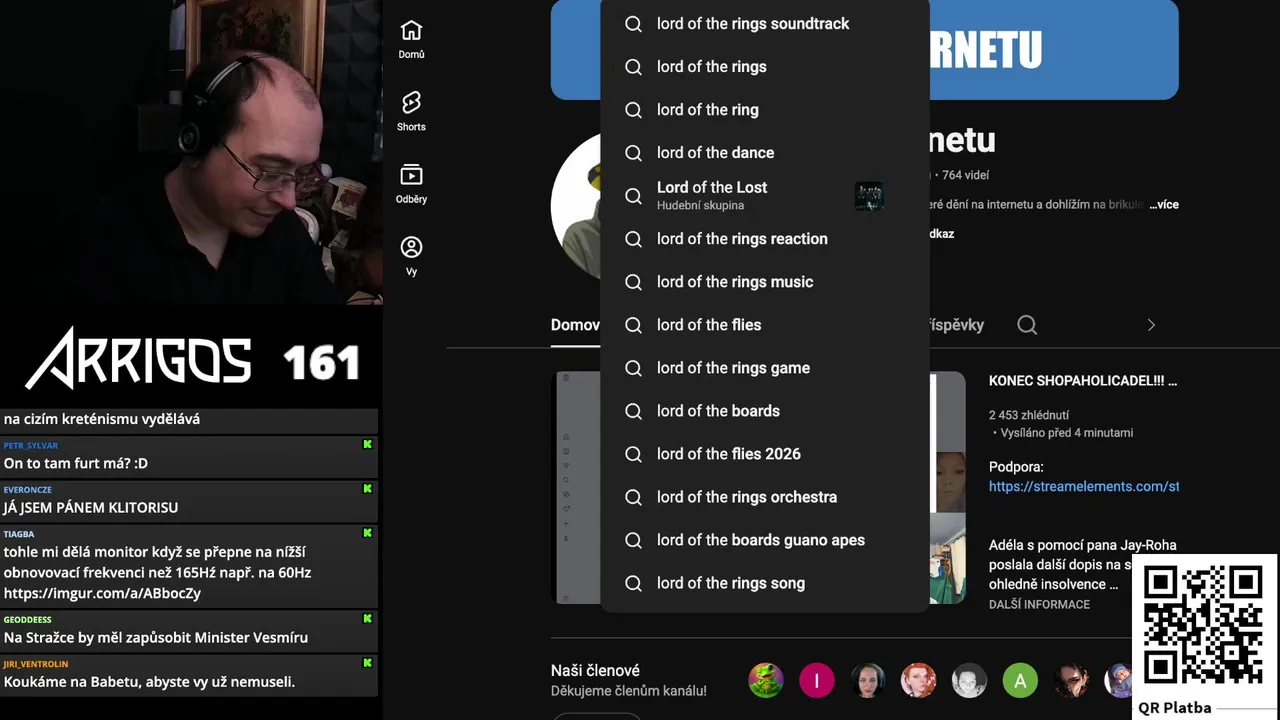Pick suggestion lord of the rings orchestra

tap(765, 497)
